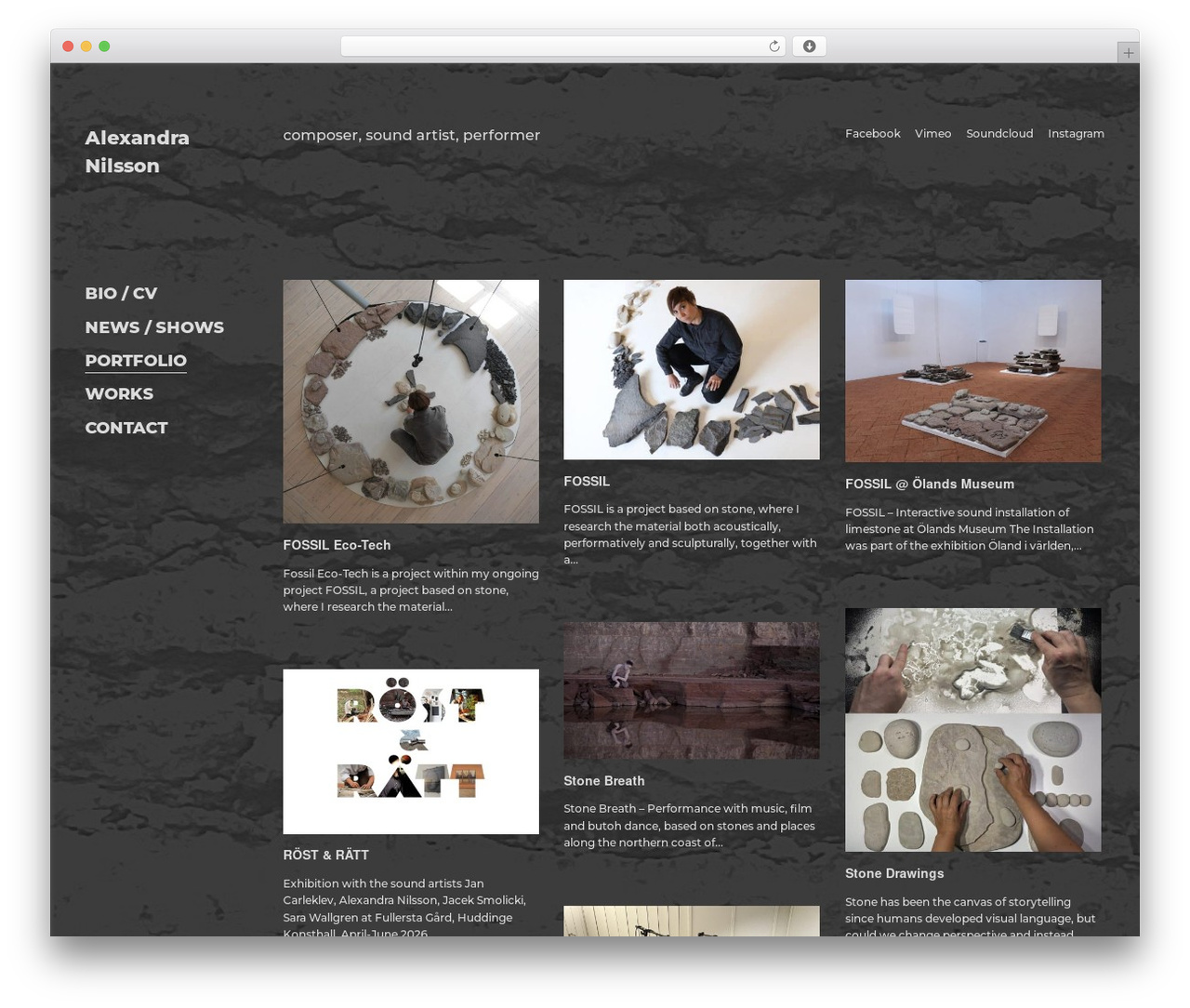1190x1008 pixels.
Task: Click the RÖST & RÄTT logo thumbnail
Action: click(411, 751)
